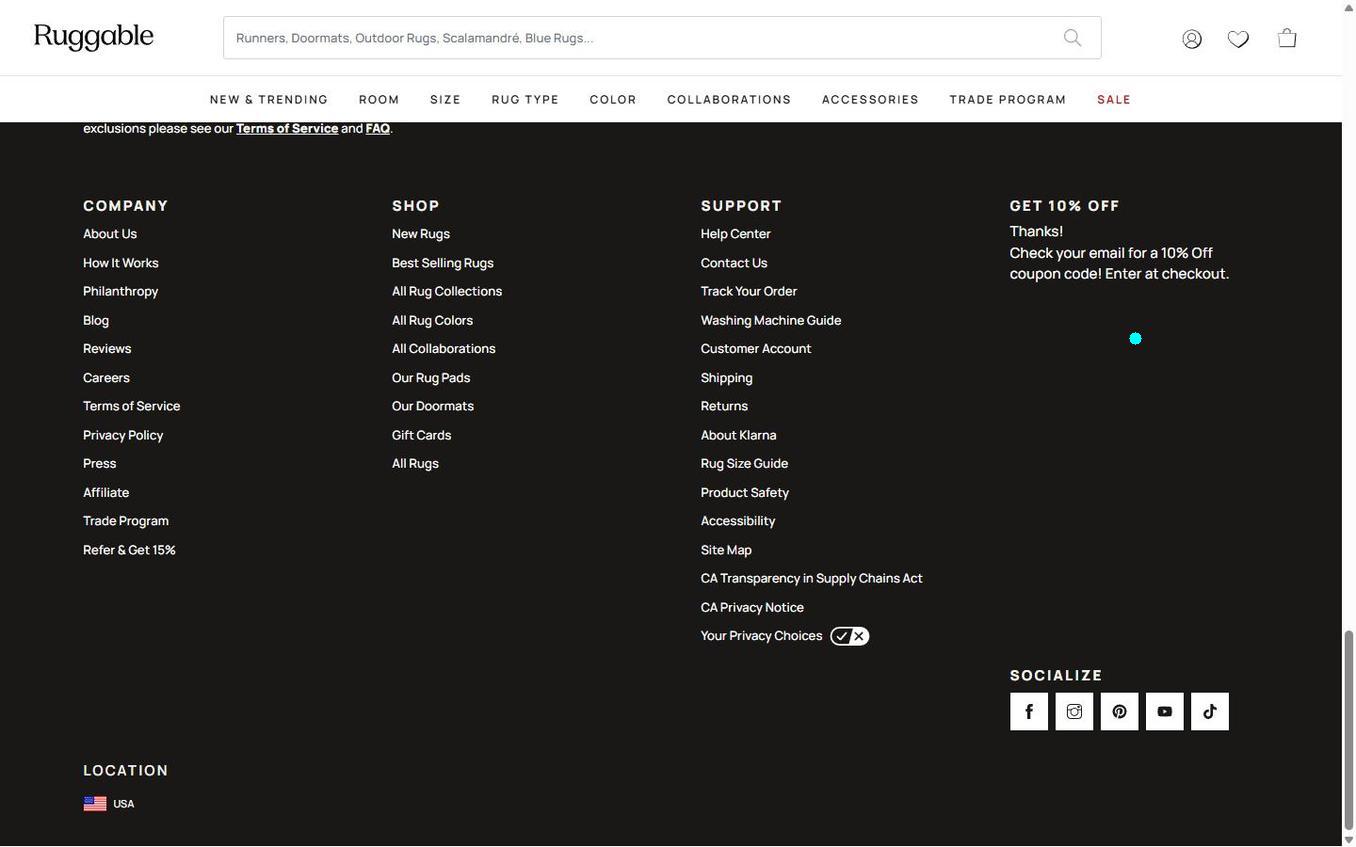Open the RUG TYPE menu
Screen dimensions: 1356x847
coord(525,98)
